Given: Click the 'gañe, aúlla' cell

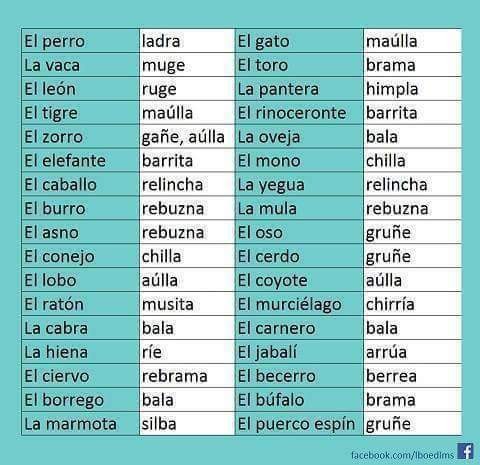Looking at the screenshot, I should pyautogui.click(x=187, y=137).
